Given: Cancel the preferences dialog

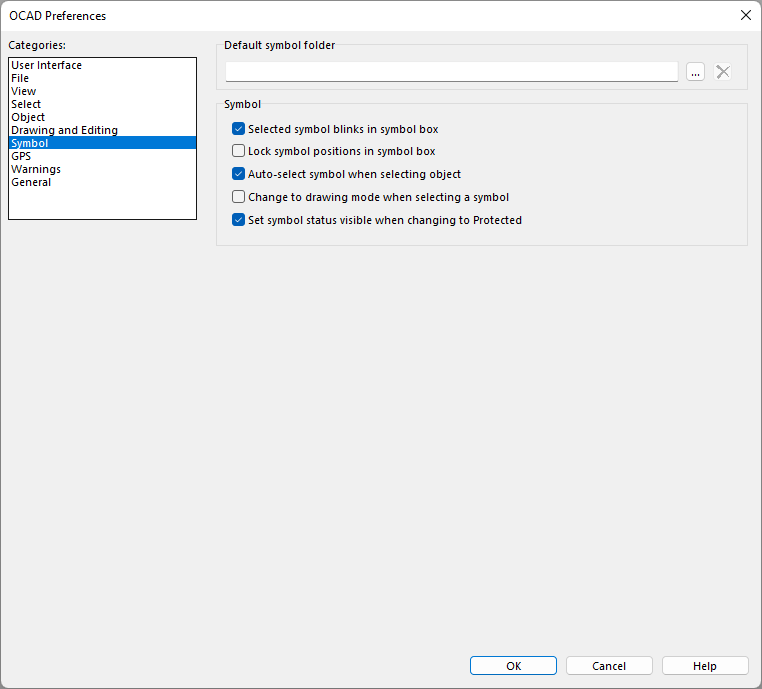Looking at the screenshot, I should tap(609, 666).
